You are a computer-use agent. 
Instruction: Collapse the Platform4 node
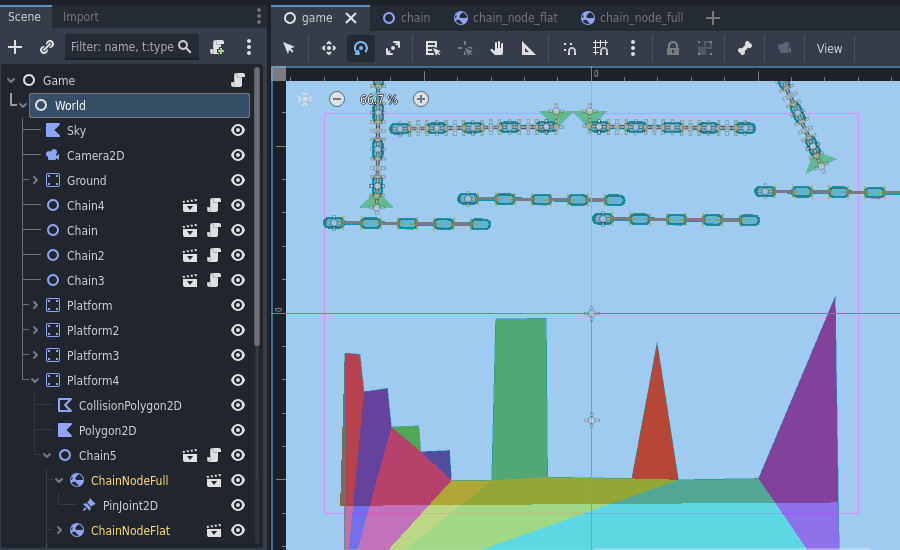coord(35,380)
